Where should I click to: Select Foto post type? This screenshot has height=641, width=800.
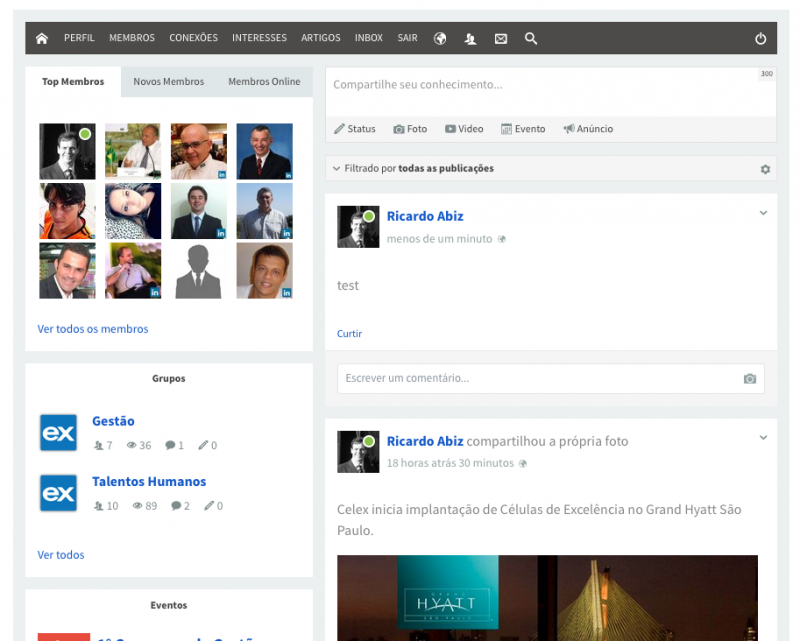point(410,129)
